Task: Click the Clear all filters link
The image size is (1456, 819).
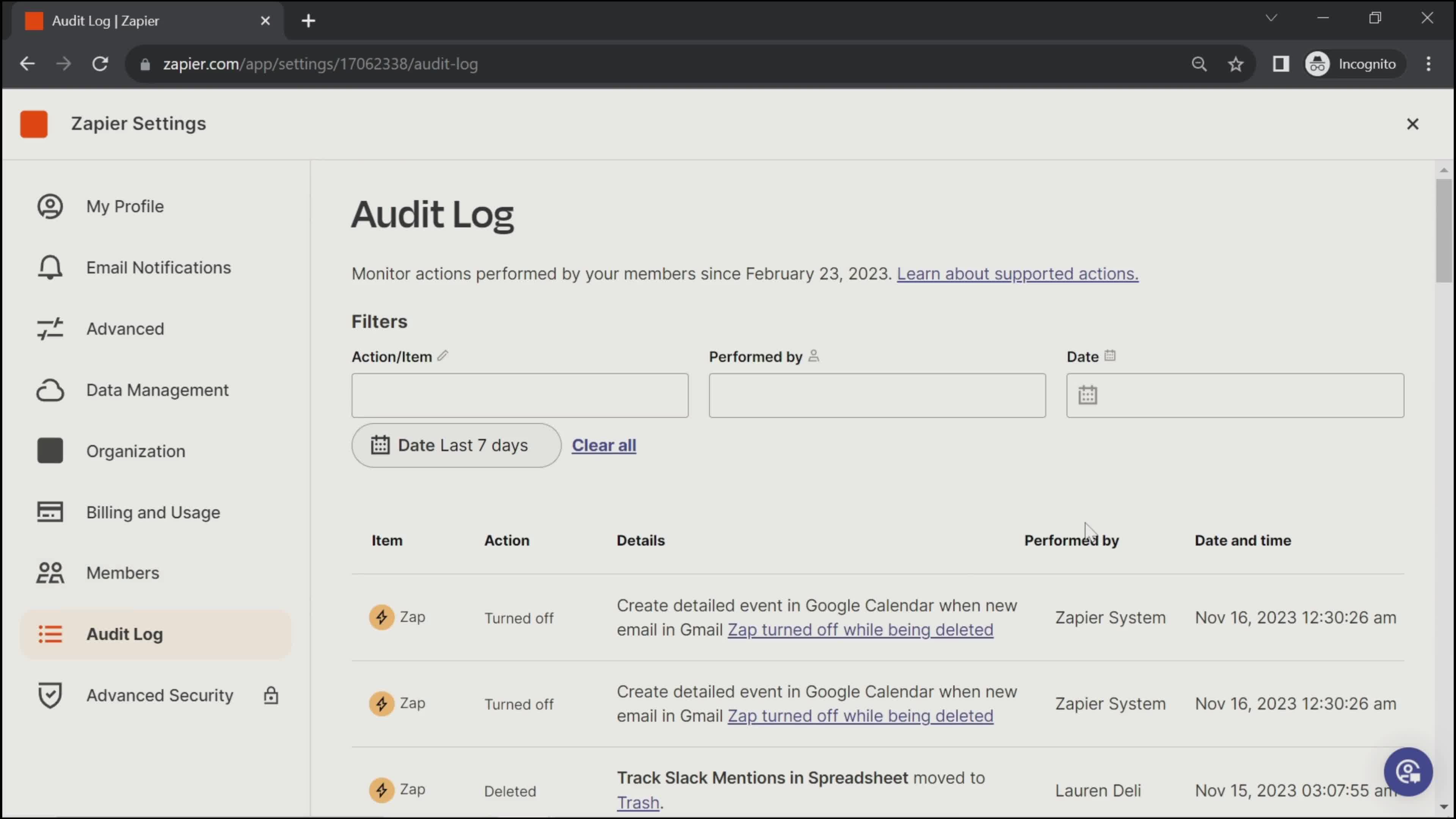Action: click(x=604, y=445)
